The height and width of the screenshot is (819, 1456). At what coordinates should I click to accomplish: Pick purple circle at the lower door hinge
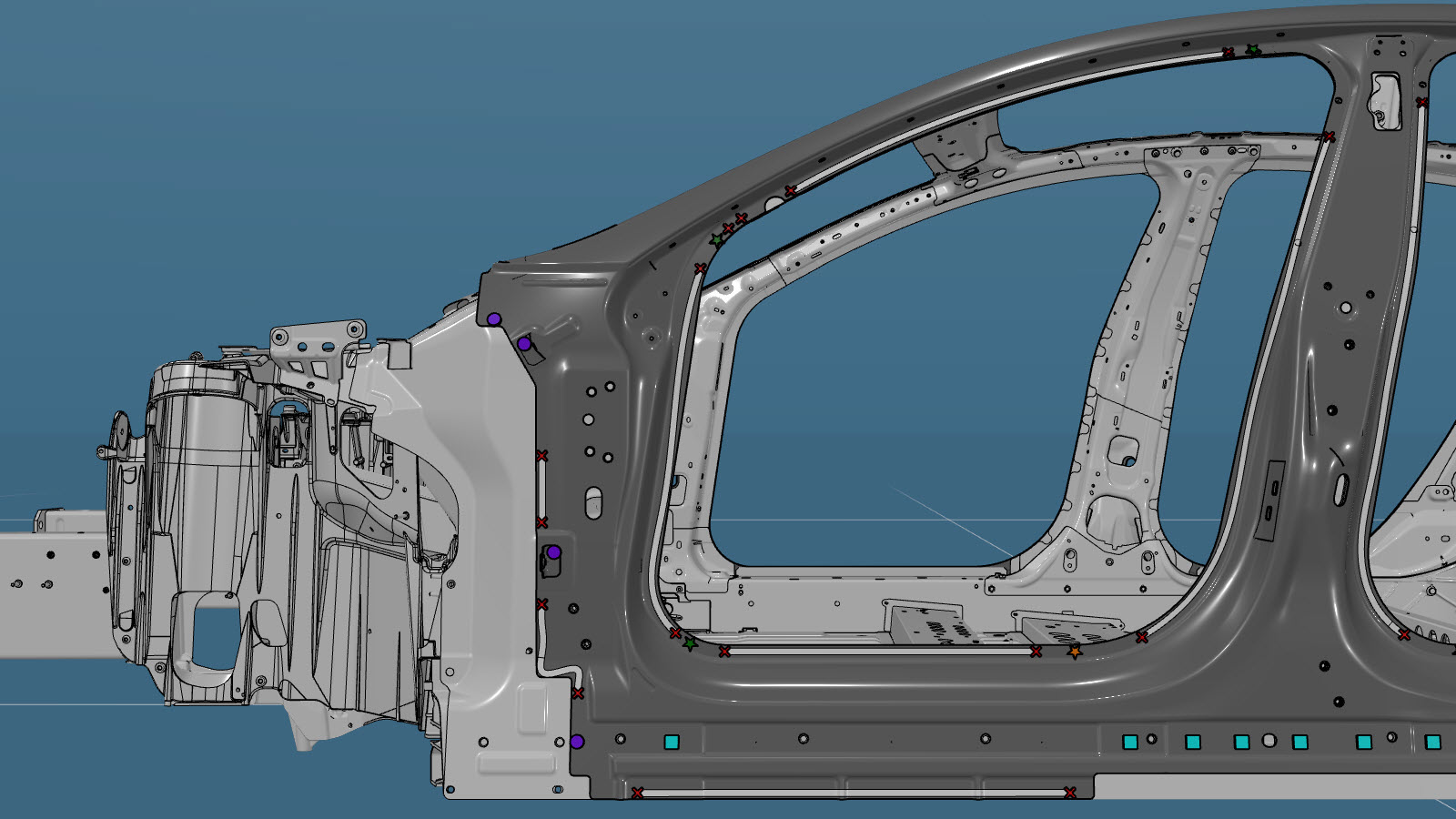(x=553, y=552)
